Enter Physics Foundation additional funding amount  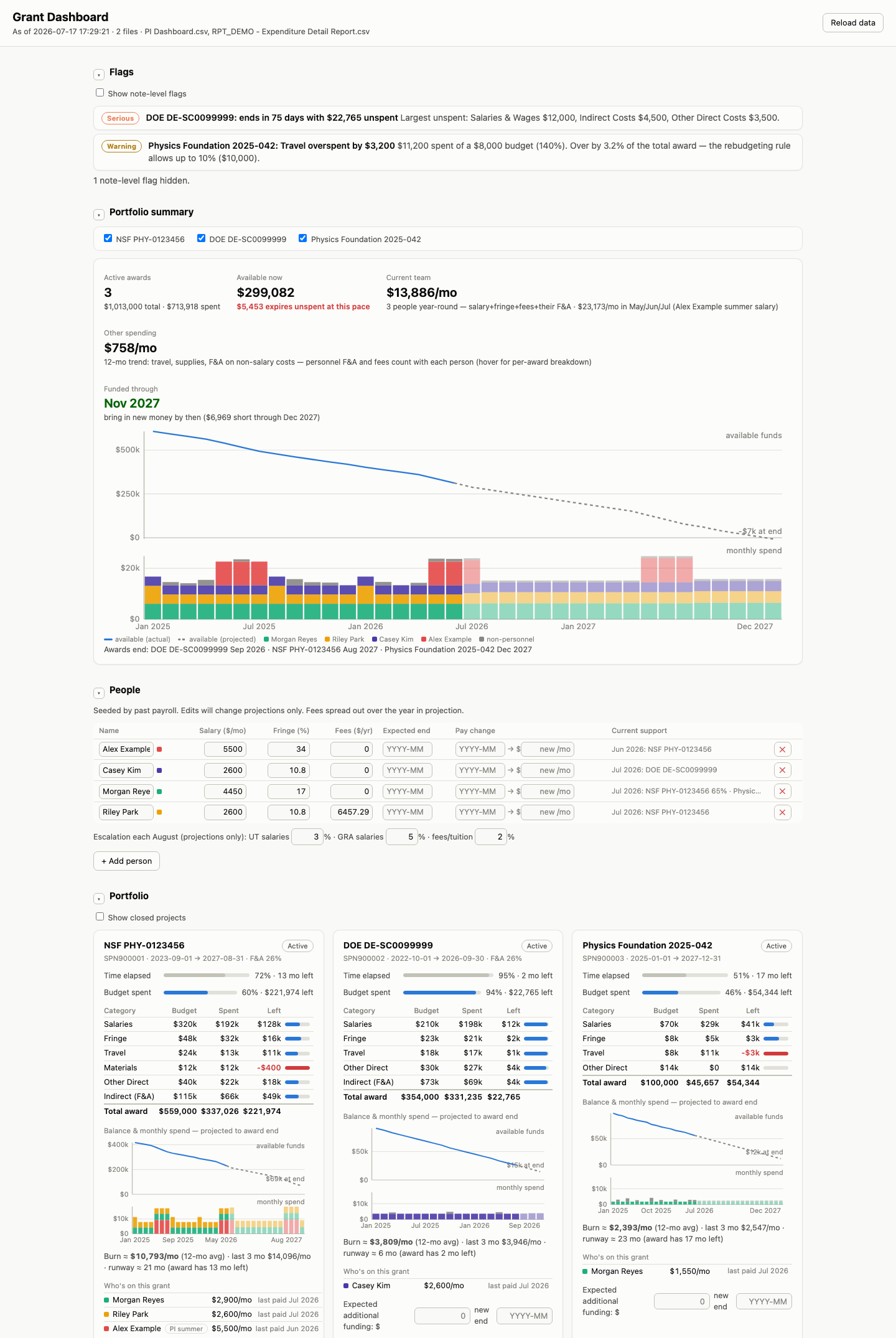(682, 1301)
